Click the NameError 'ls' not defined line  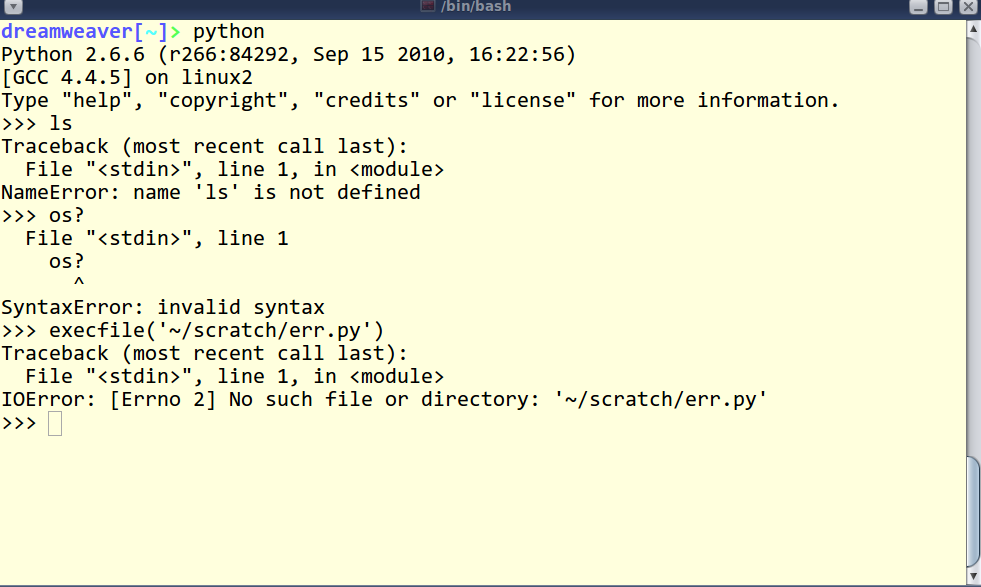tap(211, 192)
